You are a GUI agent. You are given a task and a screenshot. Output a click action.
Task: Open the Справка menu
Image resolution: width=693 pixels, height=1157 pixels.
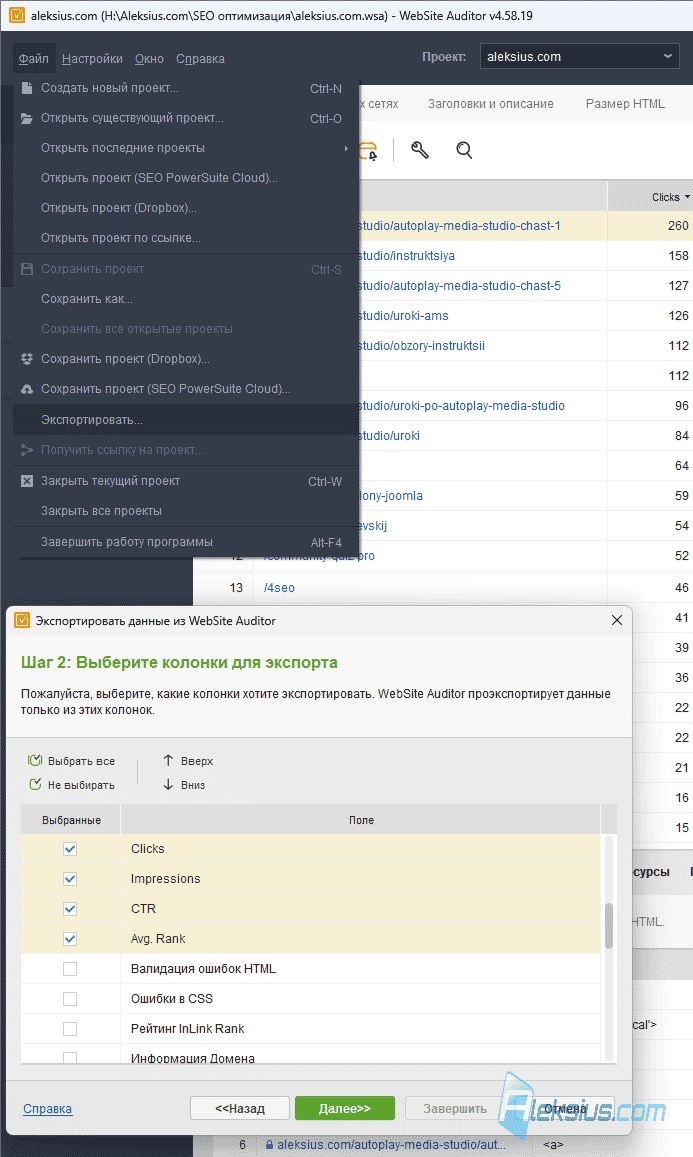coord(200,58)
